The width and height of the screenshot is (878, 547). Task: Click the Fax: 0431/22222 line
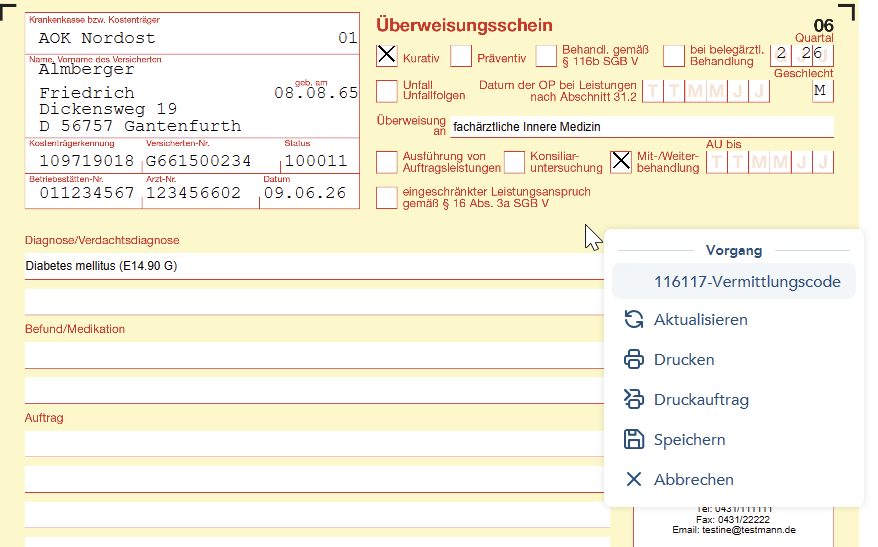734,520
